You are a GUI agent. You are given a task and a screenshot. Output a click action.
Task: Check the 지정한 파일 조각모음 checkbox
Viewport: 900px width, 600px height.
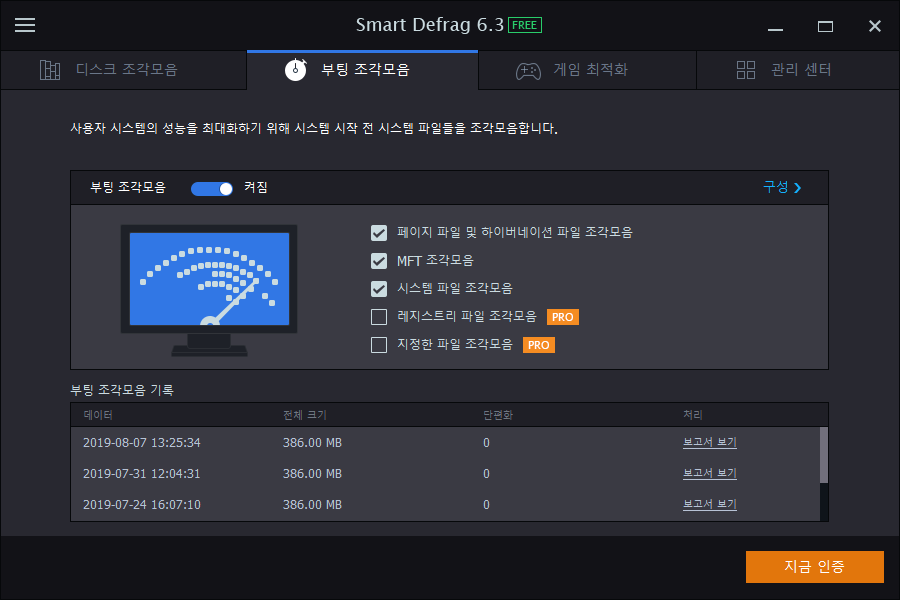tap(379, 344)
